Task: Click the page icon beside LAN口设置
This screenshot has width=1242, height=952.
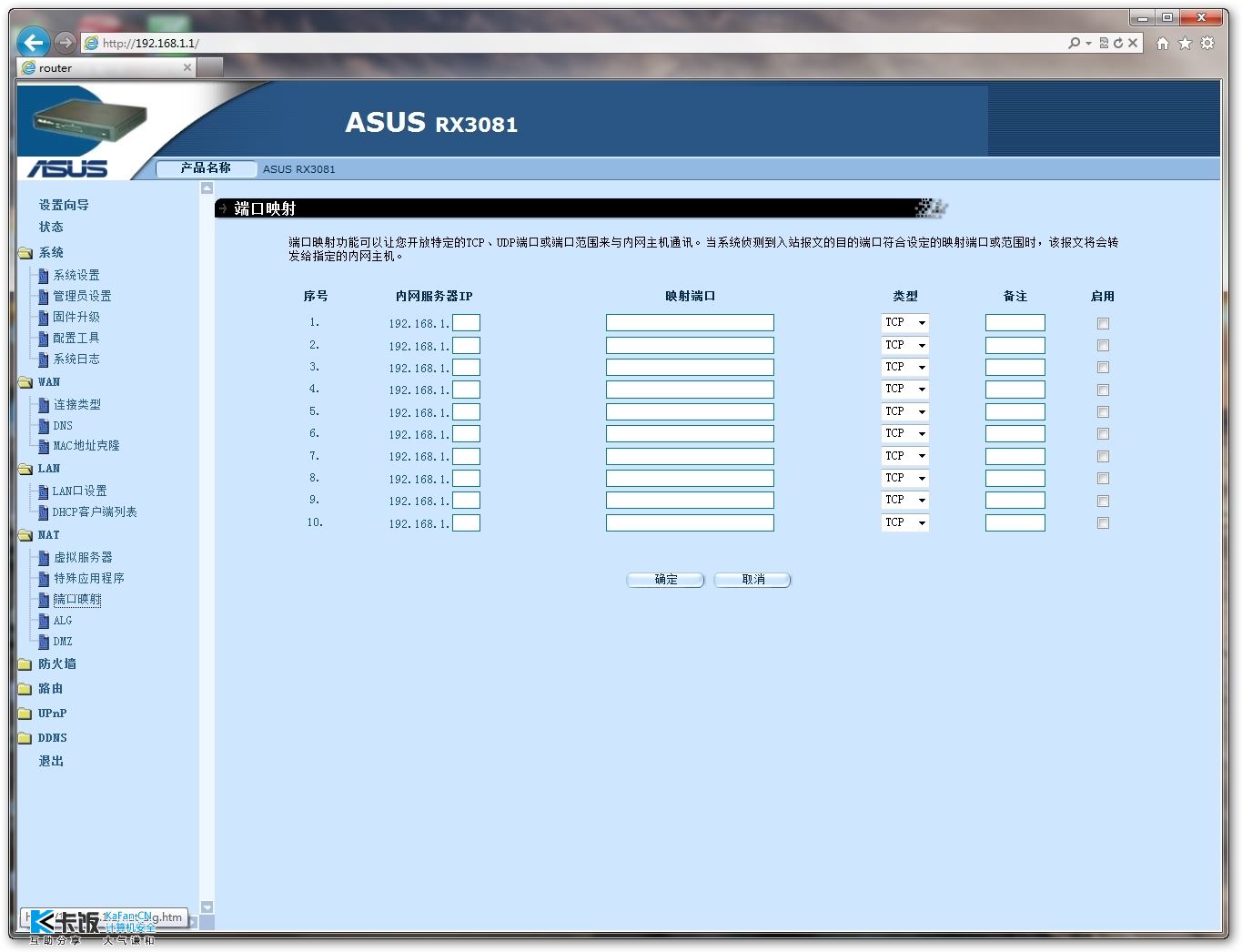Action: coord(43,491)
